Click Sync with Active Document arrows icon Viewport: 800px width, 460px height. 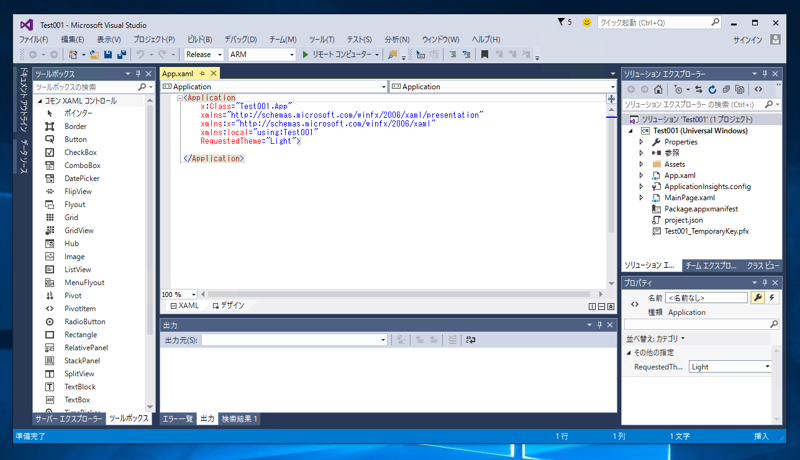click(x=698, y=89)
